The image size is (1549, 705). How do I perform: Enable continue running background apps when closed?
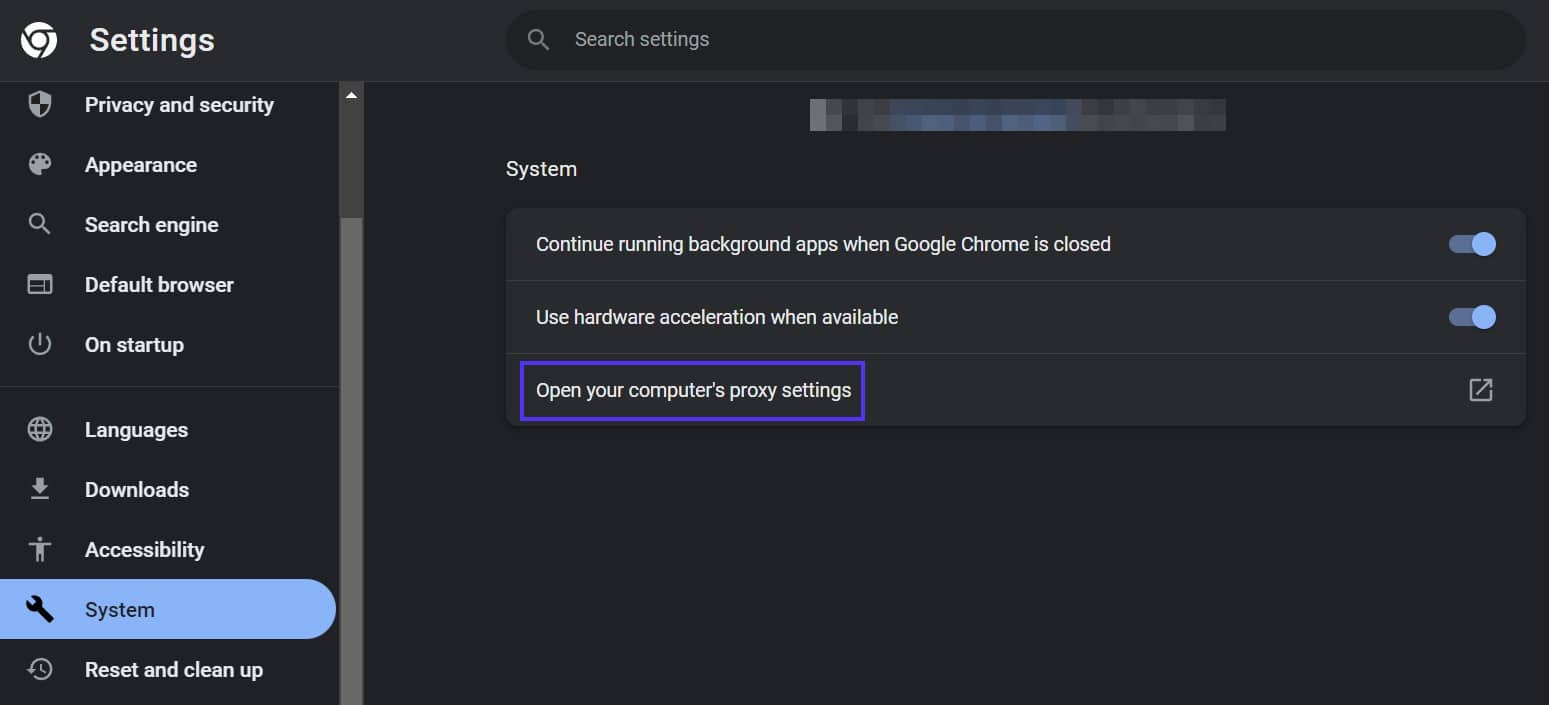[1471, 244]
